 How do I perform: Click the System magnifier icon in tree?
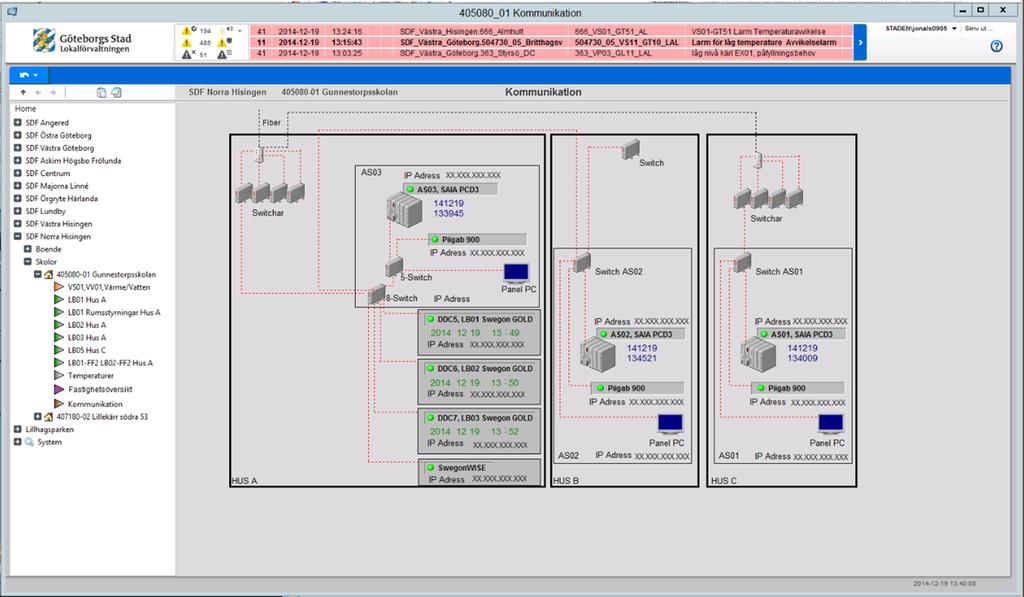click(x=29, y=442)
